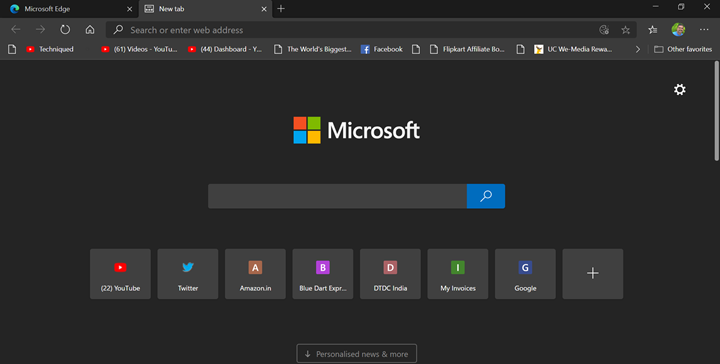The image size is (720, 364).
Task: Click the page vertical scrollbar
Action: (716, 111)
